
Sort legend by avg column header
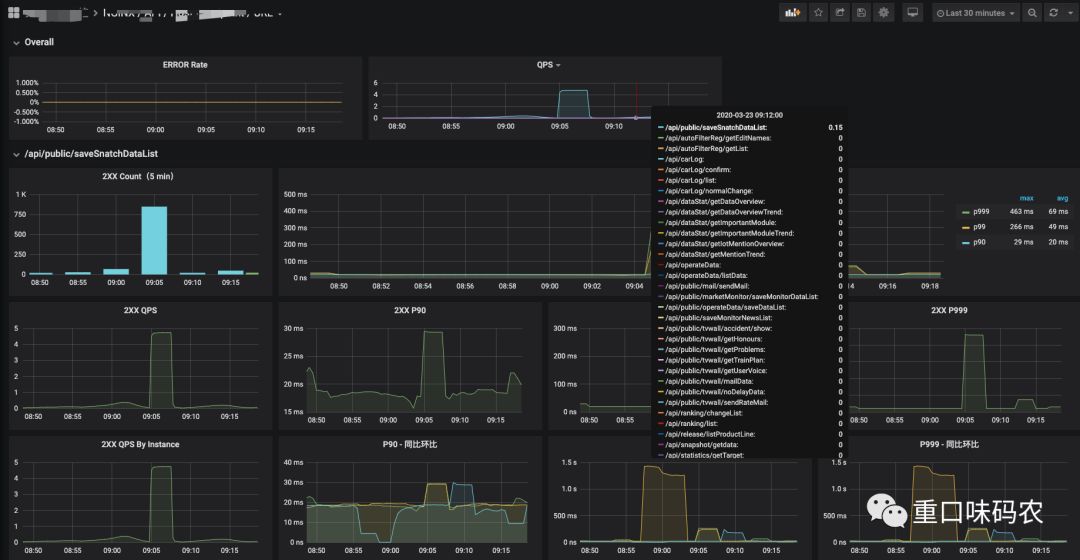click(1062, 198)
